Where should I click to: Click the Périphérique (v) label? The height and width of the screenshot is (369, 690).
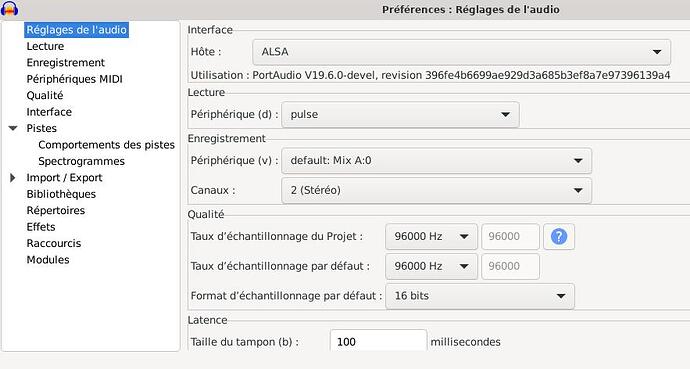tap(235, 161)
